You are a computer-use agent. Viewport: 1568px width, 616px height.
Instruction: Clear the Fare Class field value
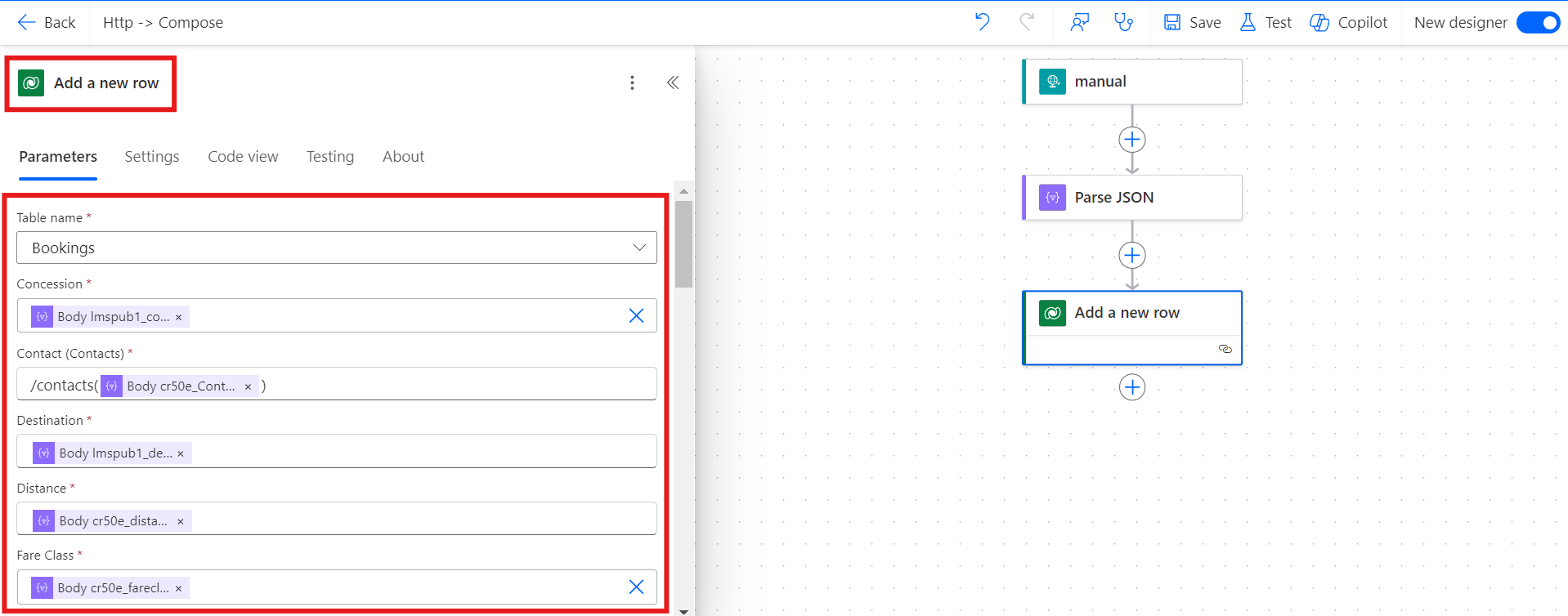click(x=636, y=587)
